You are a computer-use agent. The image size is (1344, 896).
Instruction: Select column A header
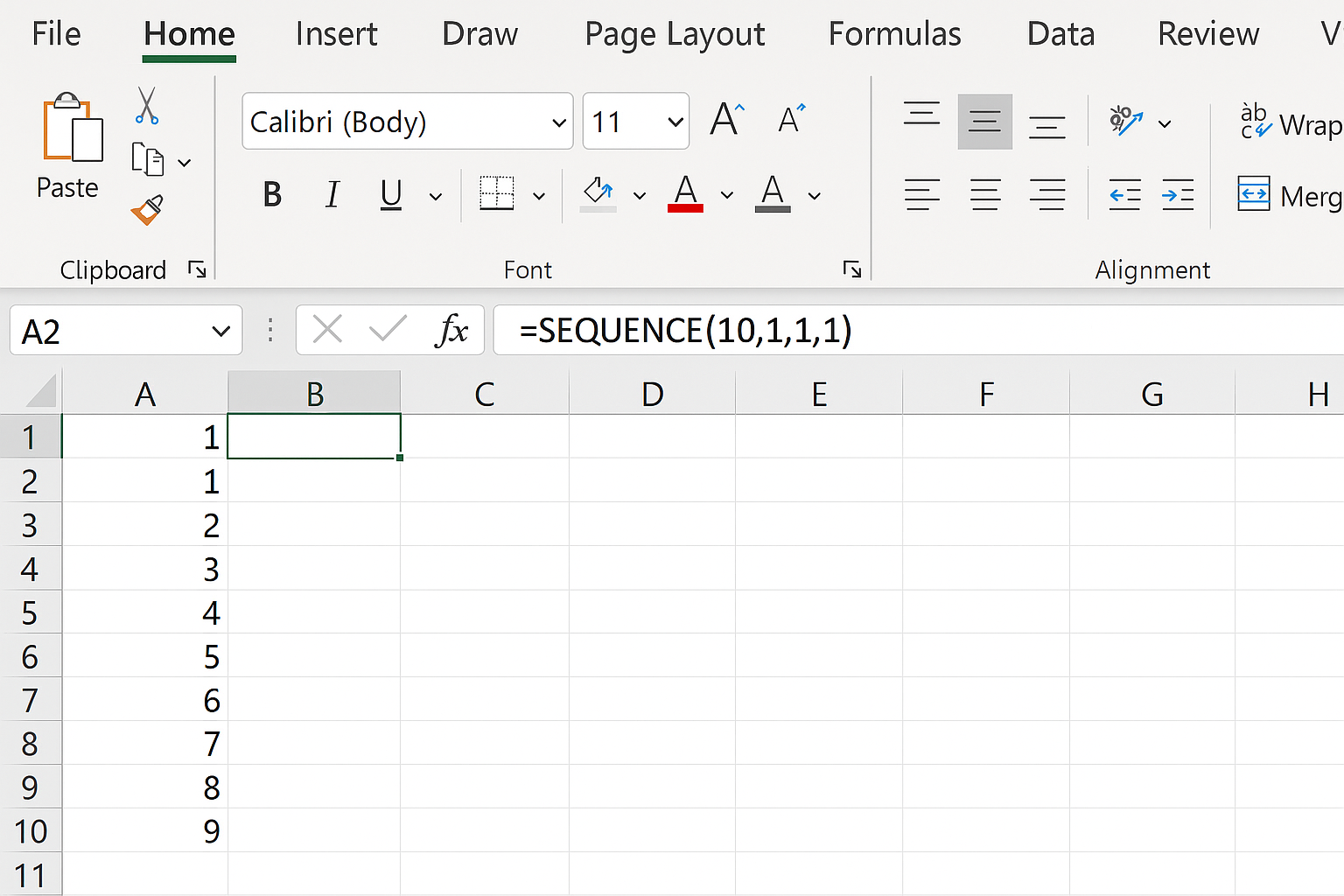click(145, 393)
